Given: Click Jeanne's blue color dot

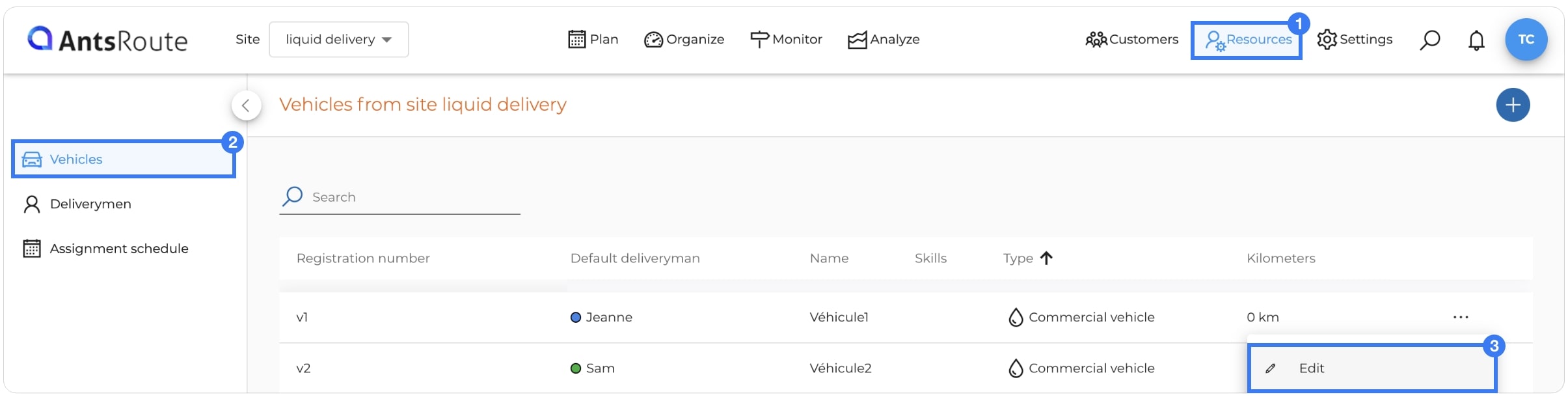Looking at the screenshot, I should pos(575,318).
